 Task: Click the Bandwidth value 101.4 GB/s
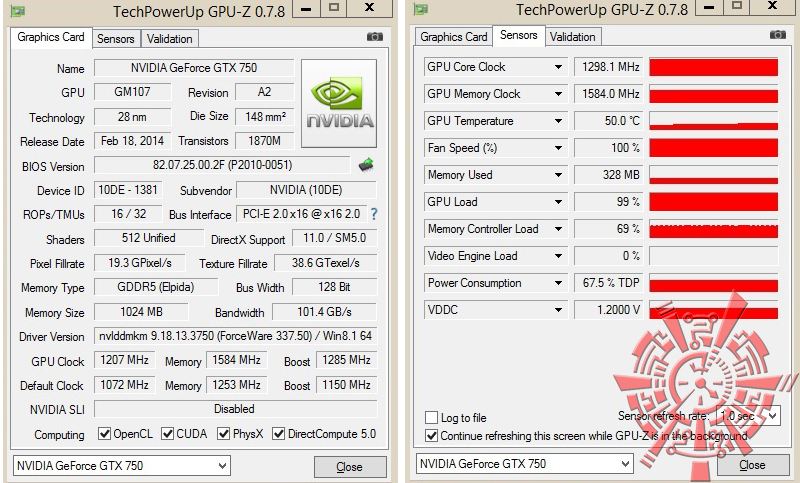pyautogui.click(x=324, y=312)
